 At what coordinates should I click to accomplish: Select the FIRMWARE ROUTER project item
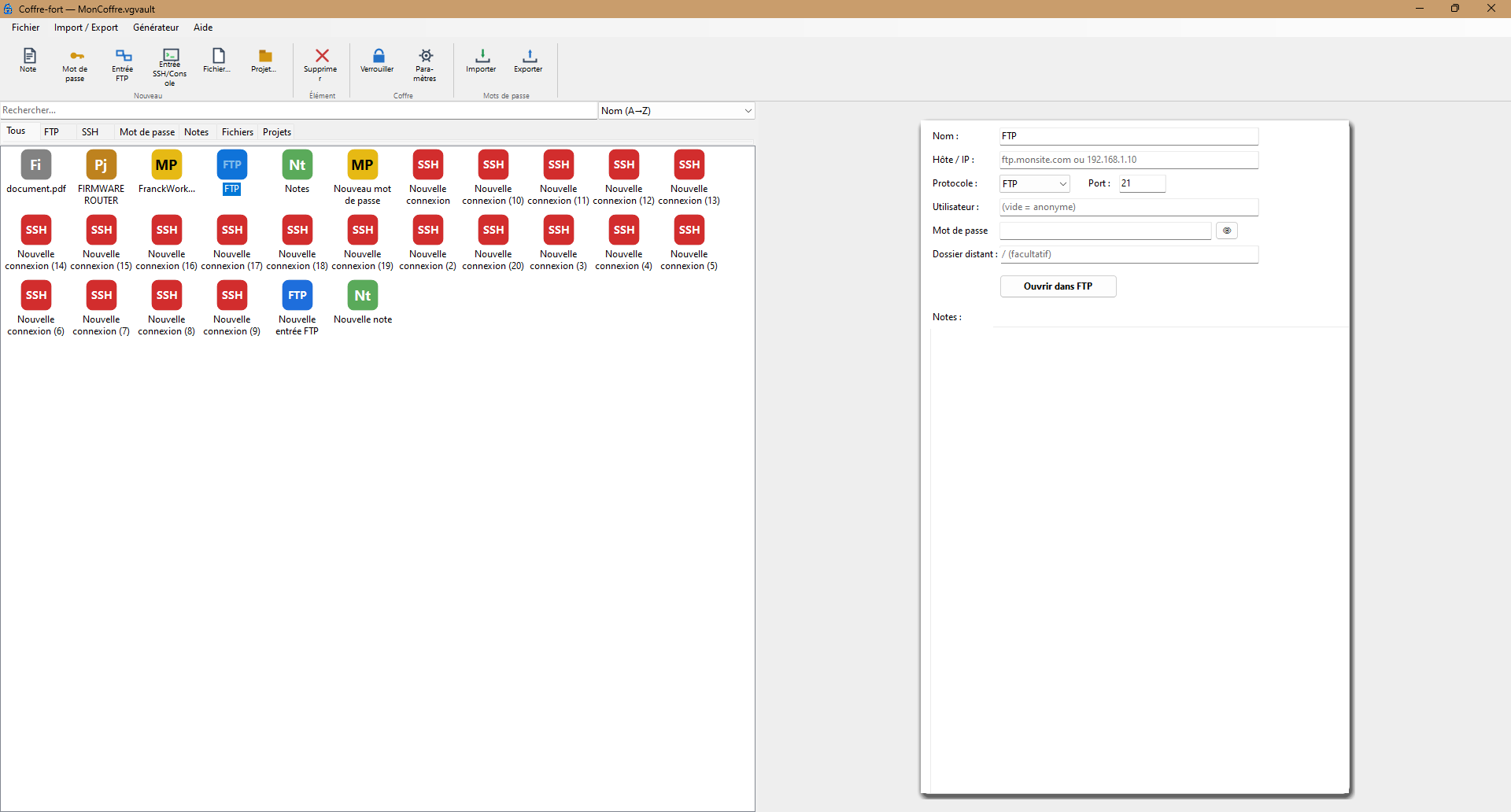[102, 178]
